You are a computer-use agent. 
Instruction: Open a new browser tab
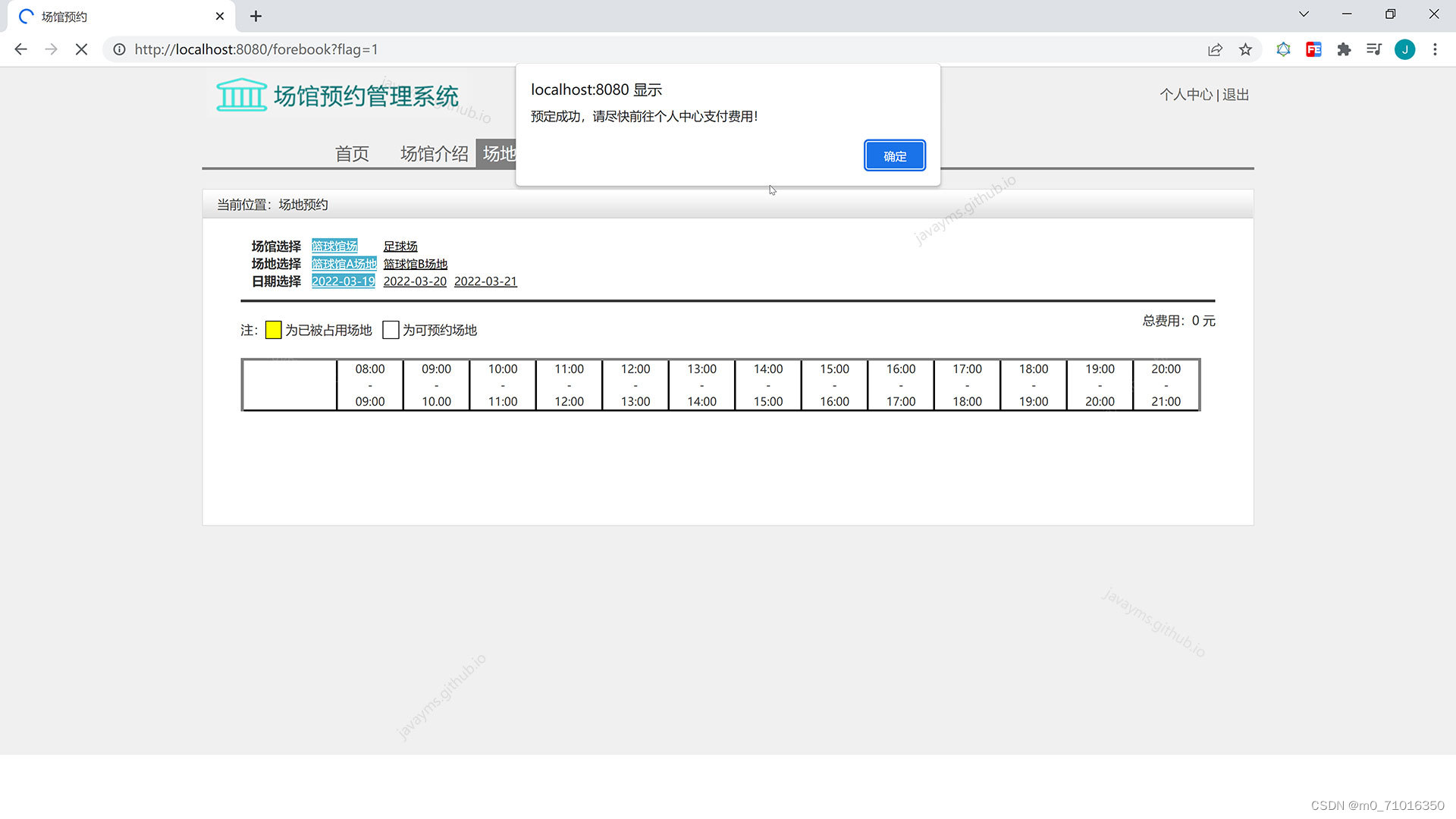(256, 16)
